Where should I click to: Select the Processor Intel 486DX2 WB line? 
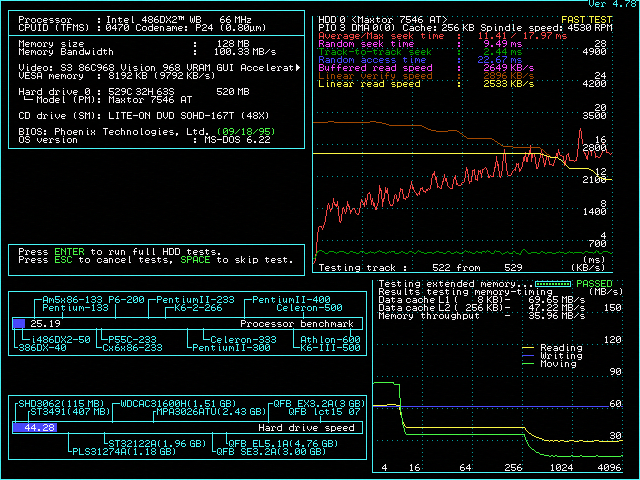tap(135, 20)
